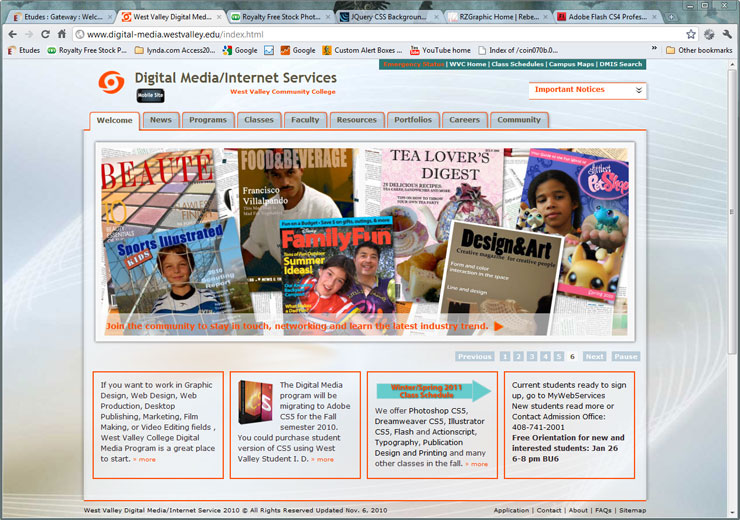
Task: Click the orange arrow after the slideshow caption
Action: [x=498, y=326]
